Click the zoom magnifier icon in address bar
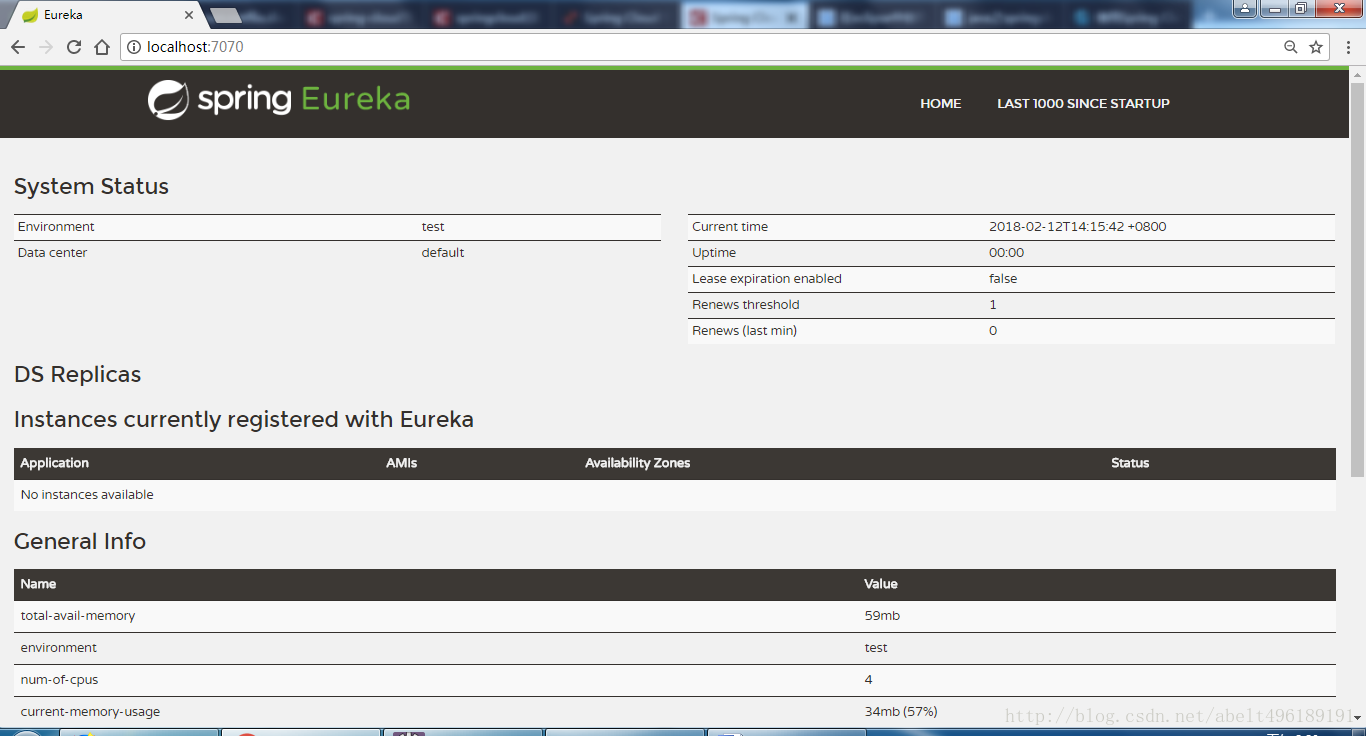The height and width of the screenshot is (736, 1366). [1291, 47]
